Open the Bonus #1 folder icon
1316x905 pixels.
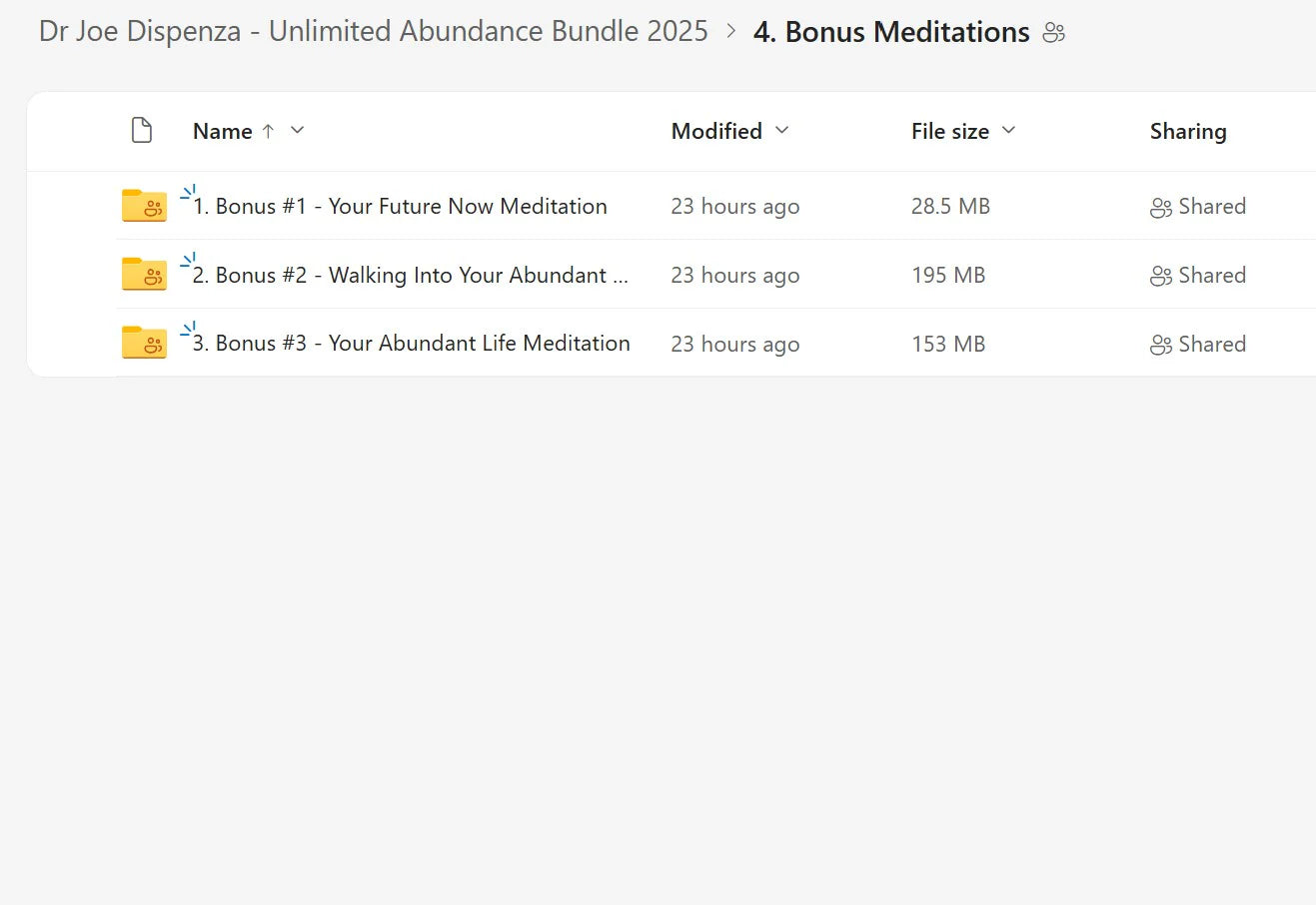click(144, 206)
